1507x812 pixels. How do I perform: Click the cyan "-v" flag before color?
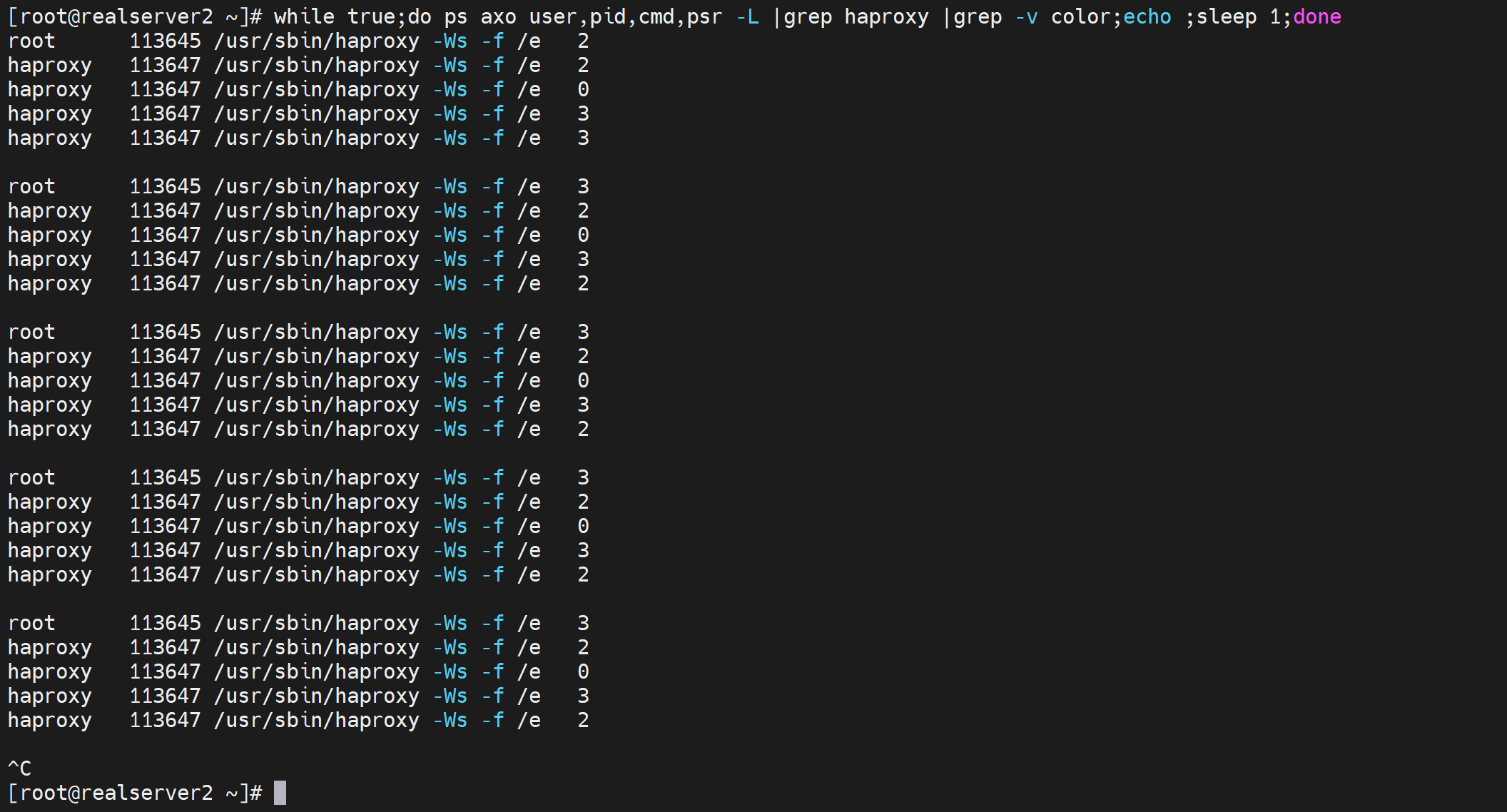[1026, 16]
